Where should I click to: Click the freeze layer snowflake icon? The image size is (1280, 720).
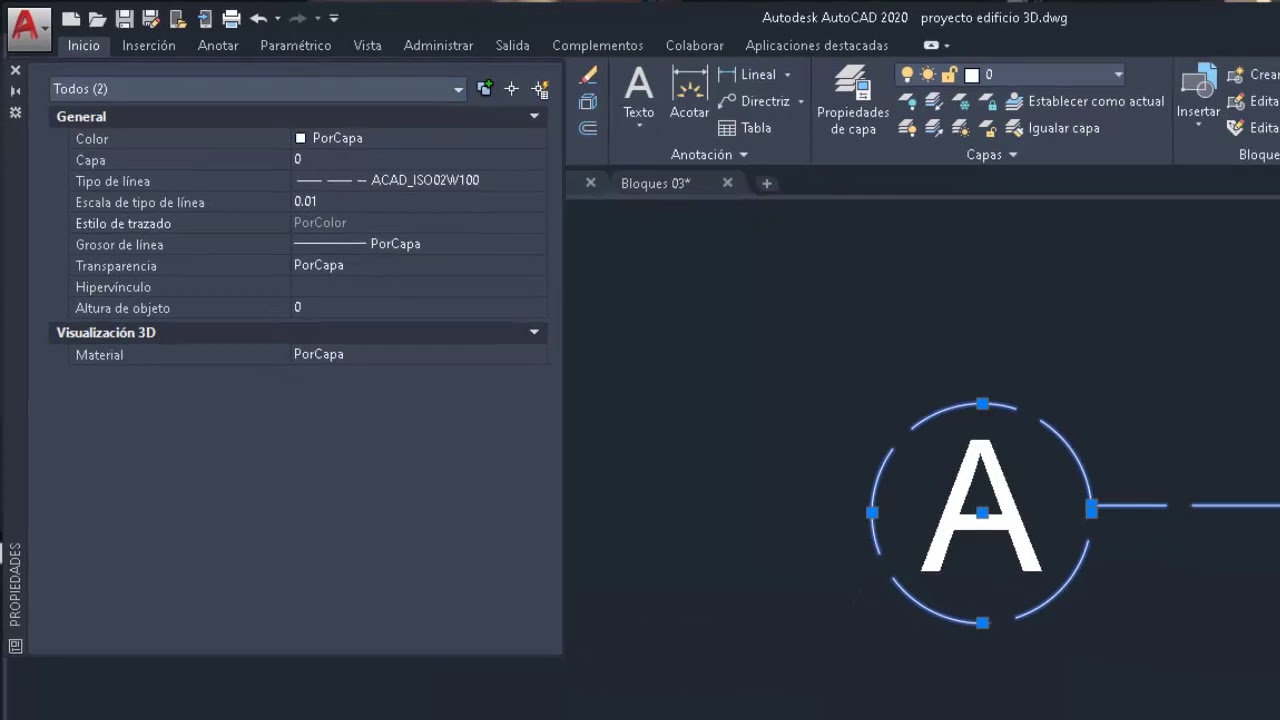961,101
